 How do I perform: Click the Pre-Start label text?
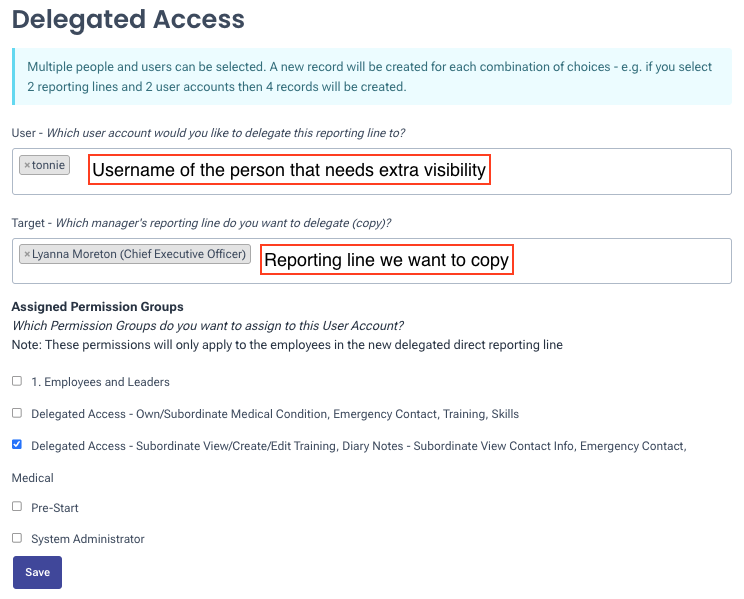[55, 508]
